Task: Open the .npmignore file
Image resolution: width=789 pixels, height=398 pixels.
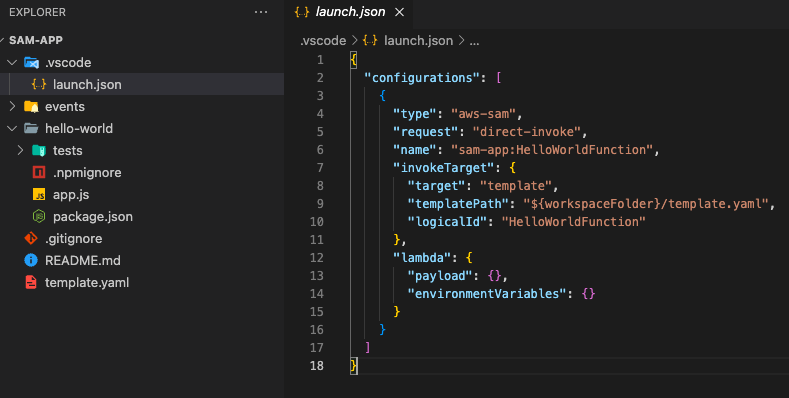Action: (87, 173)
